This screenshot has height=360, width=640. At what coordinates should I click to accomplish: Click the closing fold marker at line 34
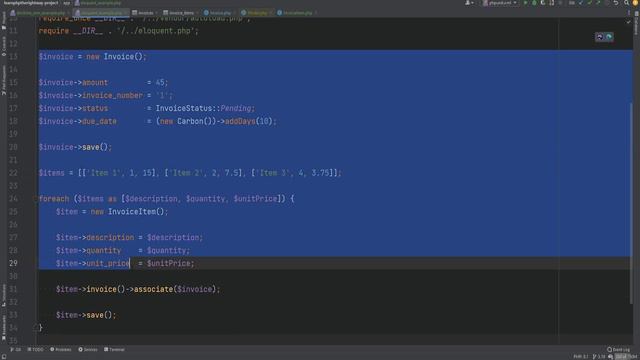click(36, 328)
